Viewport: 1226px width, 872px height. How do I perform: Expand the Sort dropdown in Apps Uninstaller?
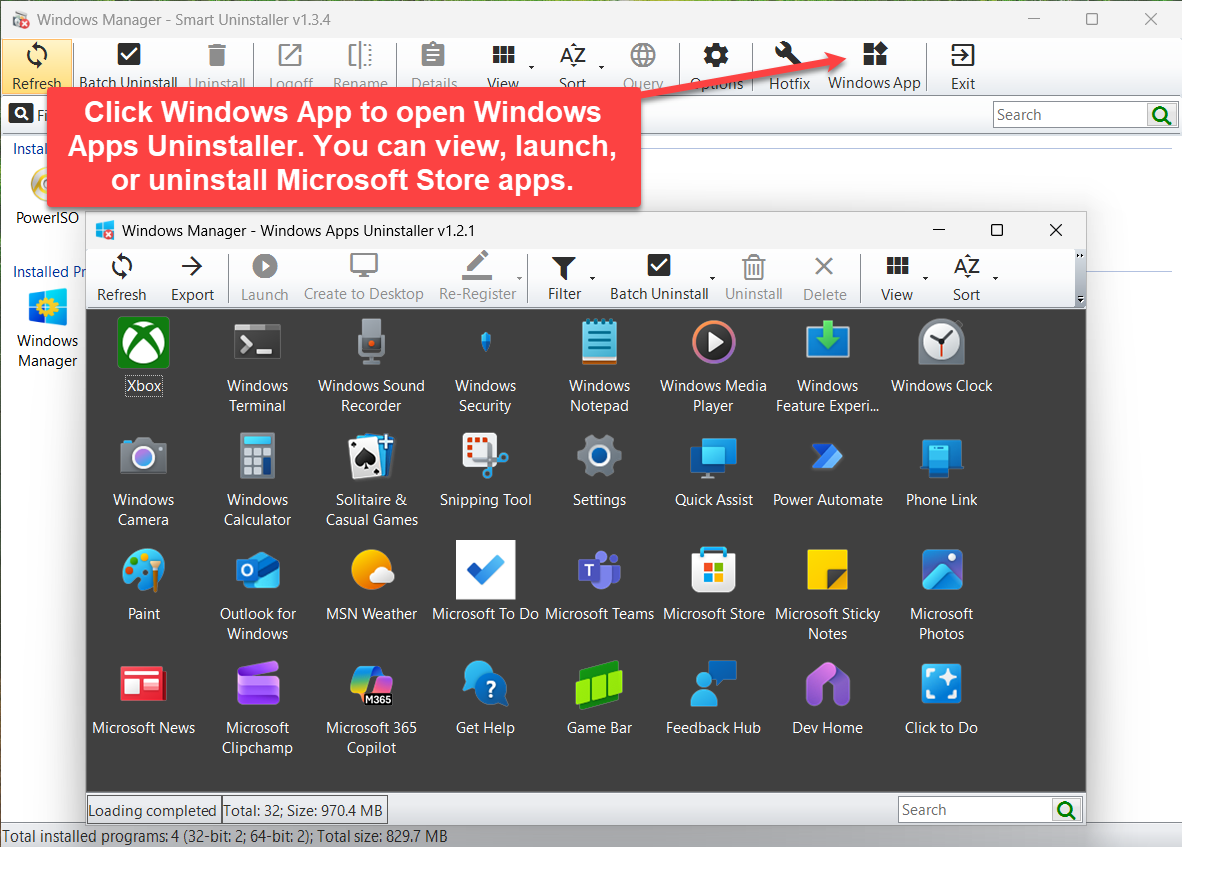point(995,279)
